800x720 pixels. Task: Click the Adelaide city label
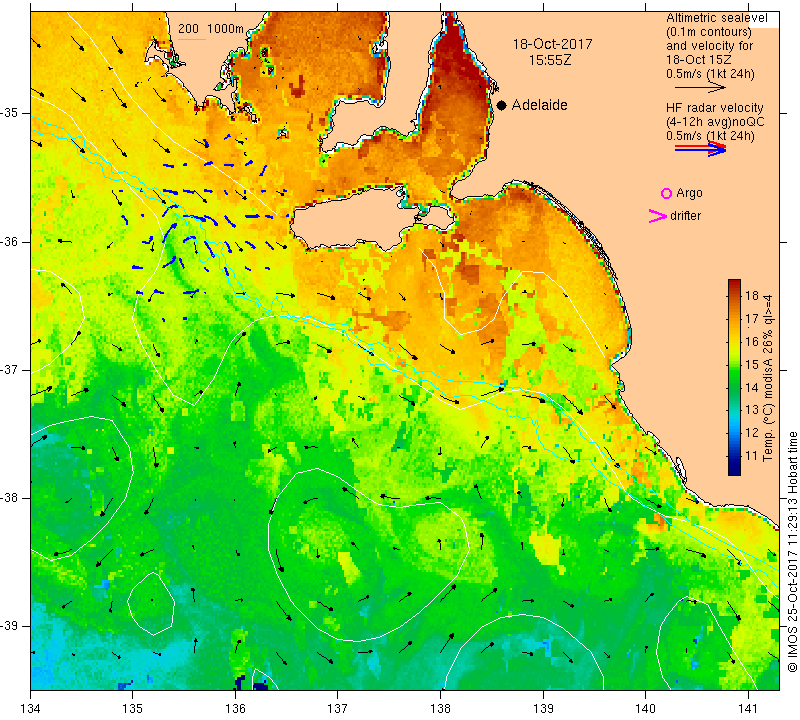(539, 105)
